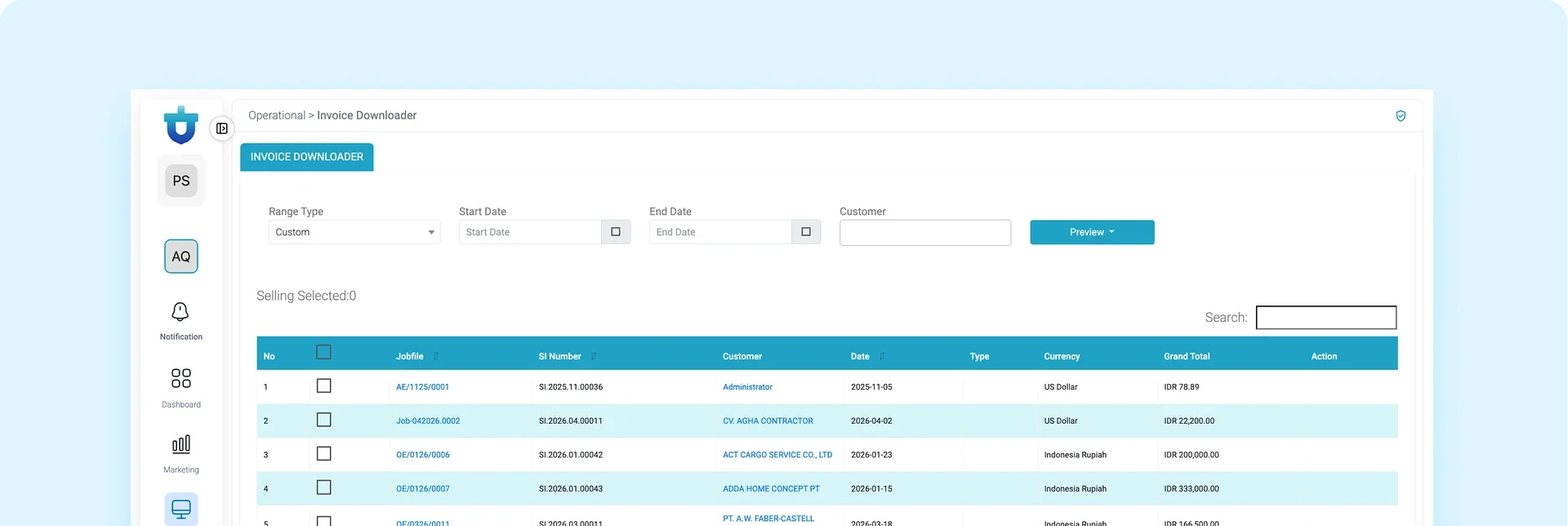Click the blue shield app logo
1568x526 pixels.
click(180, 125)
